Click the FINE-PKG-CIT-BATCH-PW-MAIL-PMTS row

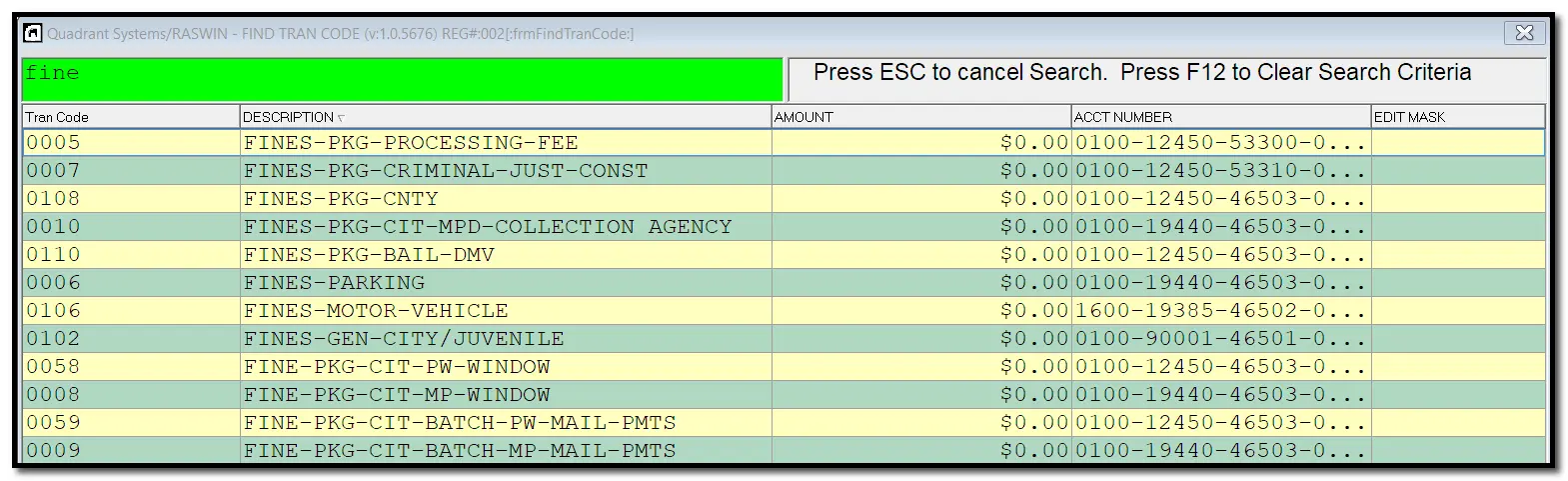tap(784, 423)
